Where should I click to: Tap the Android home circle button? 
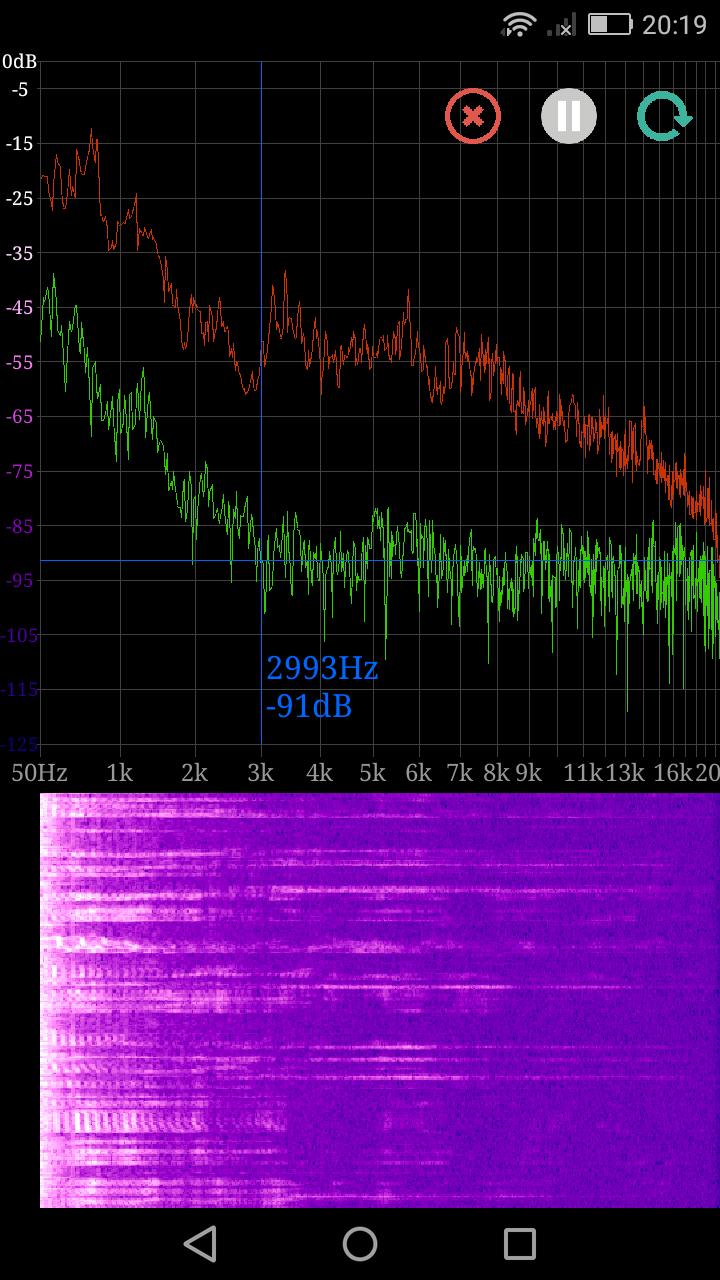pyautogui.click(x=360, y=1244)
